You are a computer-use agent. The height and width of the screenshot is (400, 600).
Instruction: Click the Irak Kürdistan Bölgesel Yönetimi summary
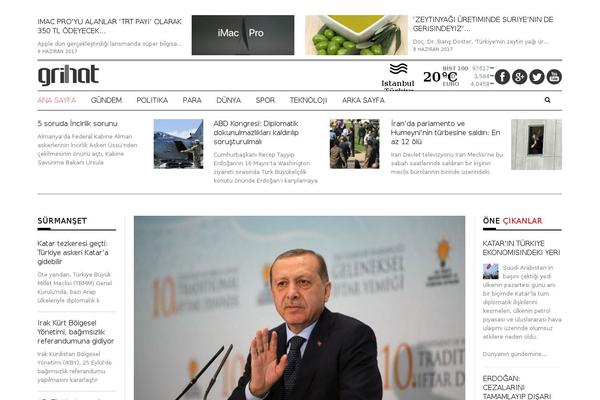(x=75, y=367)
